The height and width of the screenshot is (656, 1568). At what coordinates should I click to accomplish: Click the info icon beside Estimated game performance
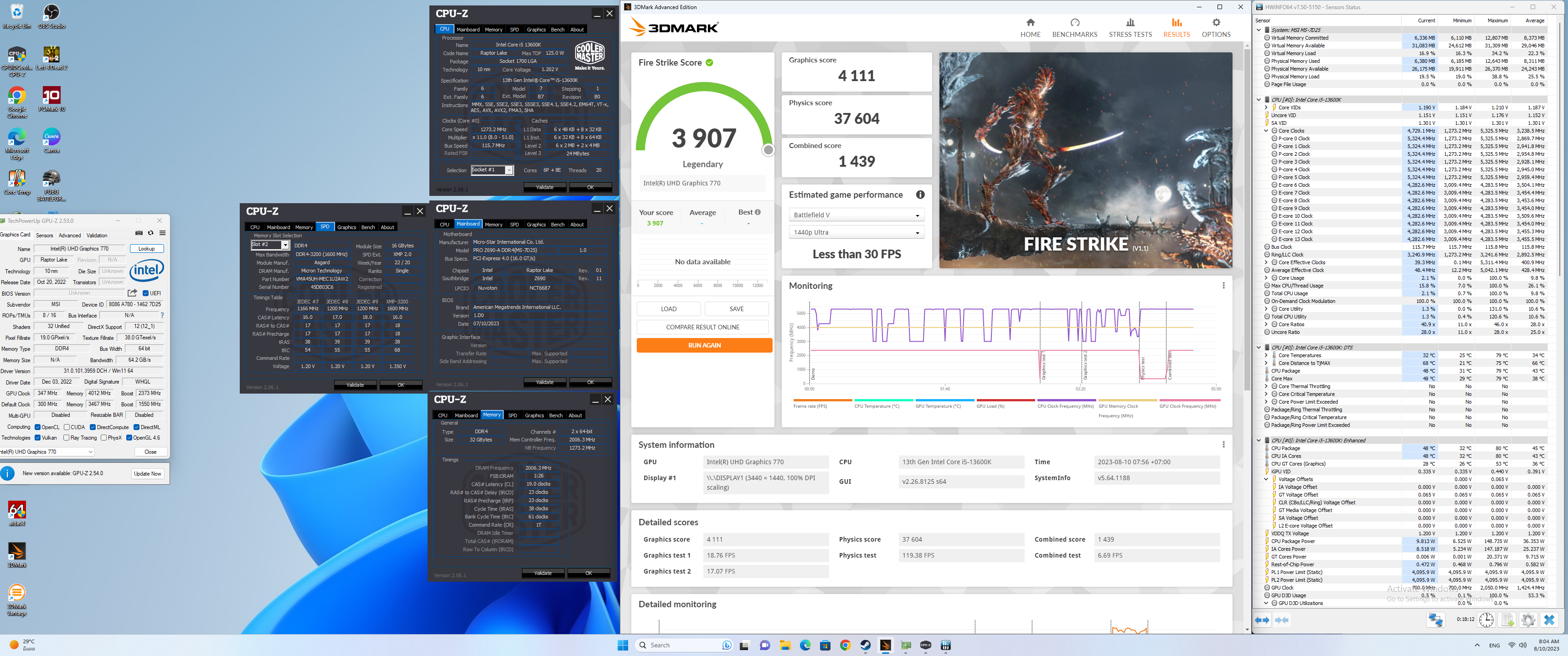pyautogui.click(x=920, y=195)
